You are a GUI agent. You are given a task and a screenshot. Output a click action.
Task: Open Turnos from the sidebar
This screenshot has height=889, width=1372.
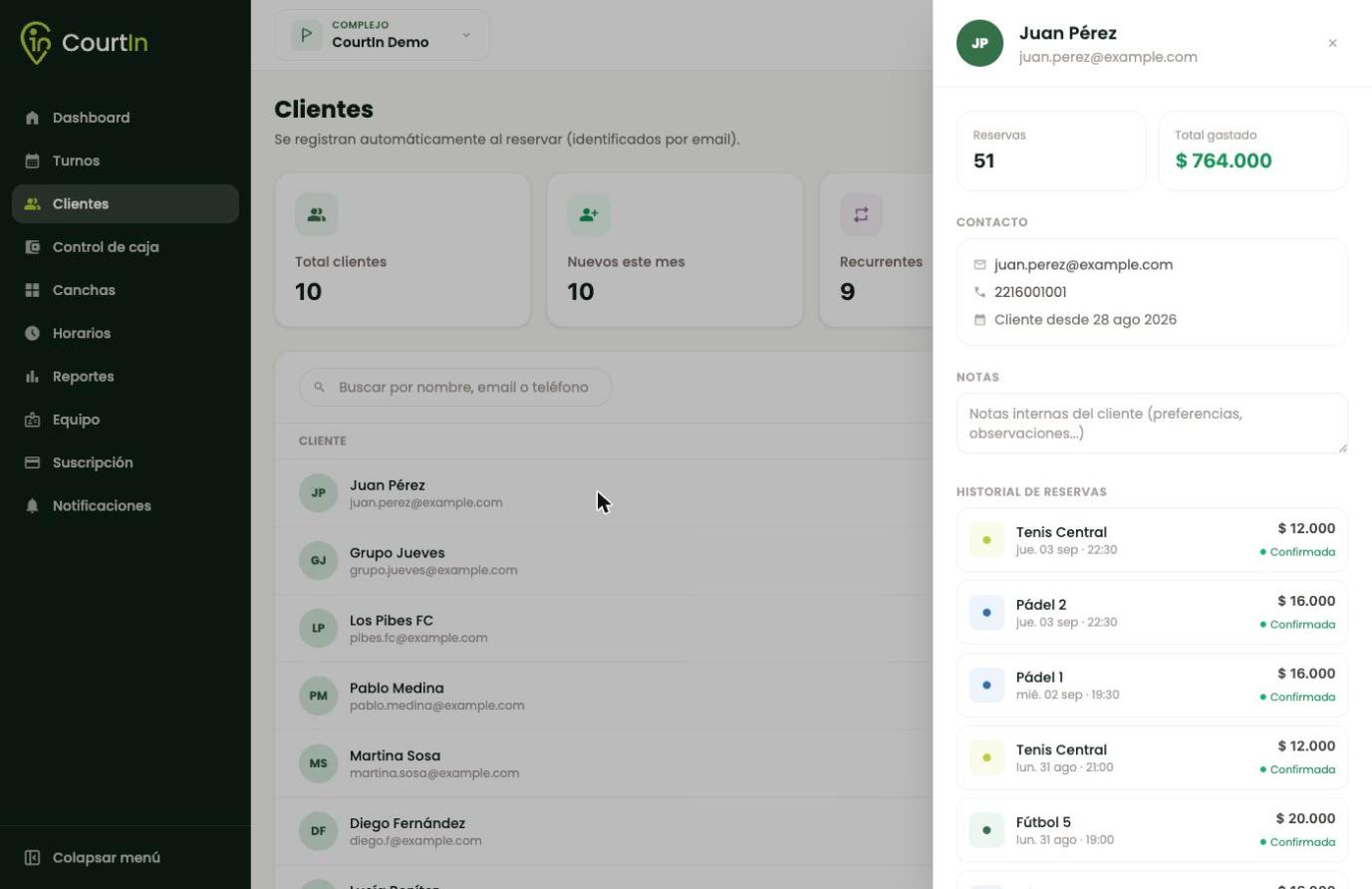click(126, 160)
